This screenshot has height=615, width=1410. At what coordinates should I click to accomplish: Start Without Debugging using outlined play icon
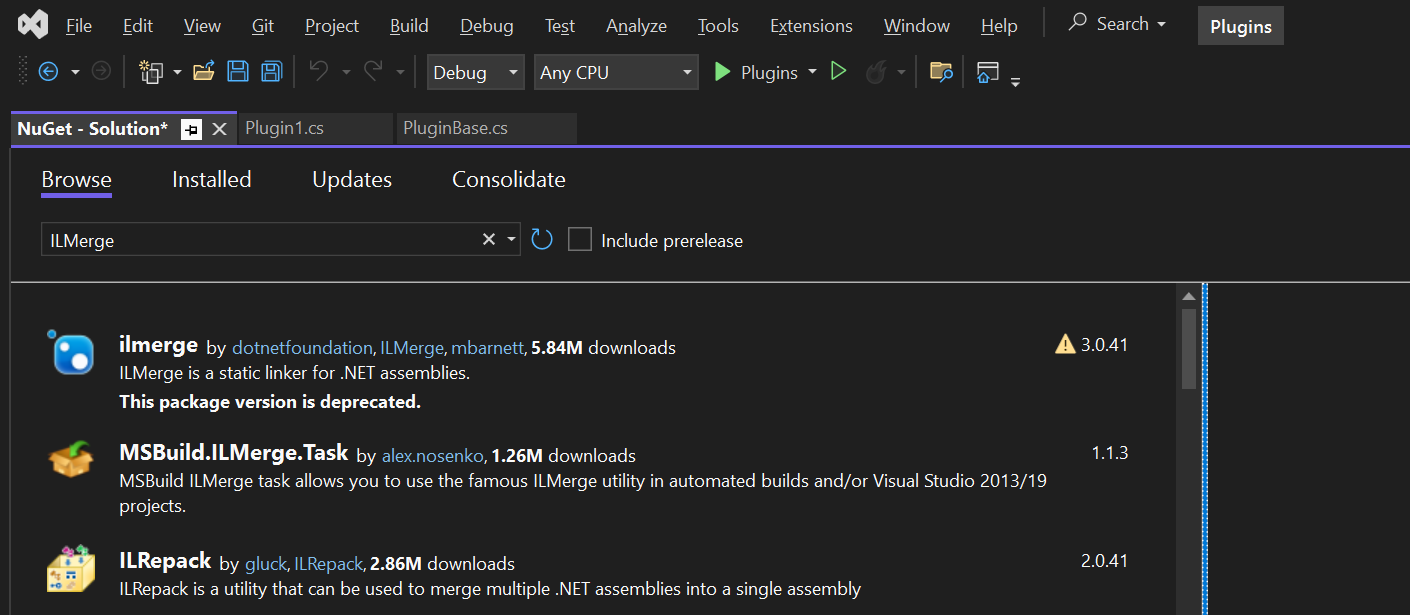click(x=839, y=72)
